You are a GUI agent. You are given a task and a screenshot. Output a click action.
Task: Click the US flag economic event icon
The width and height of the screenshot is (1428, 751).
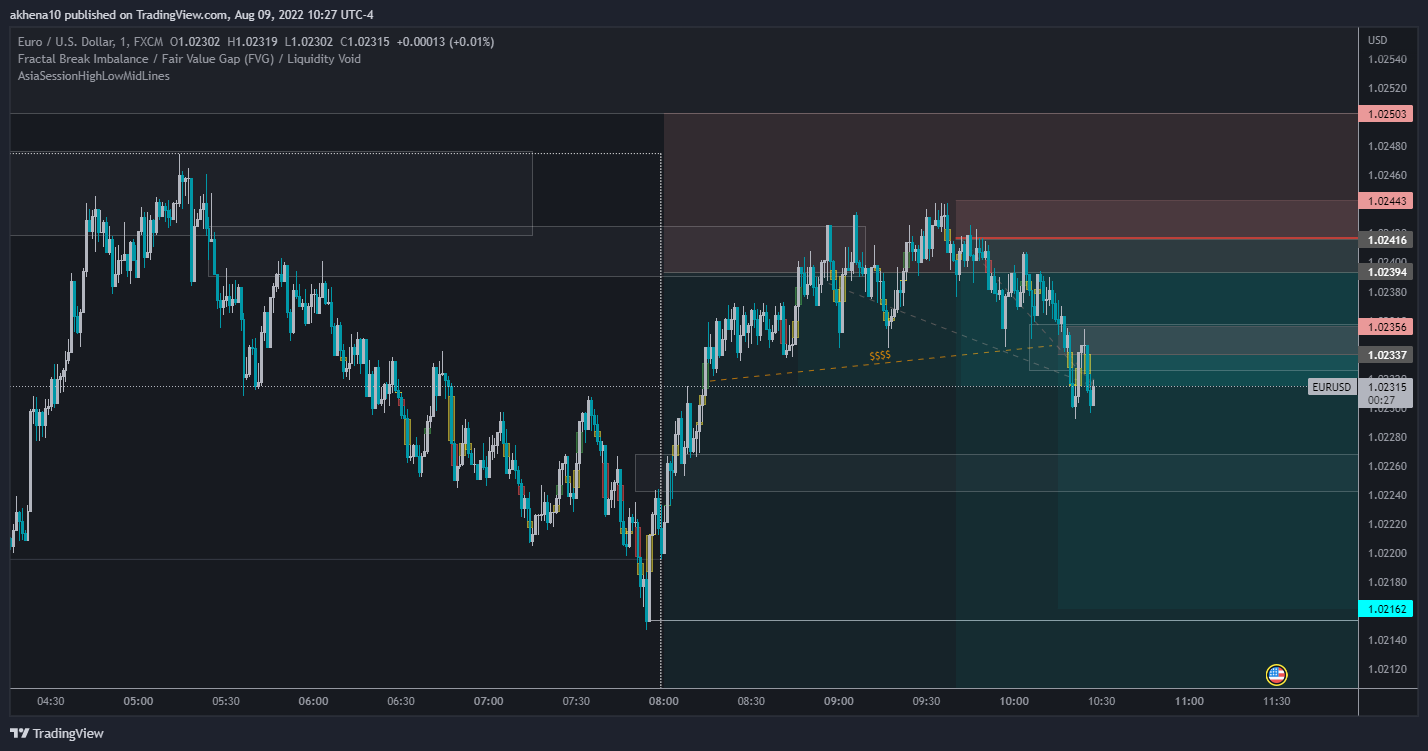(x=1276, y=675)
